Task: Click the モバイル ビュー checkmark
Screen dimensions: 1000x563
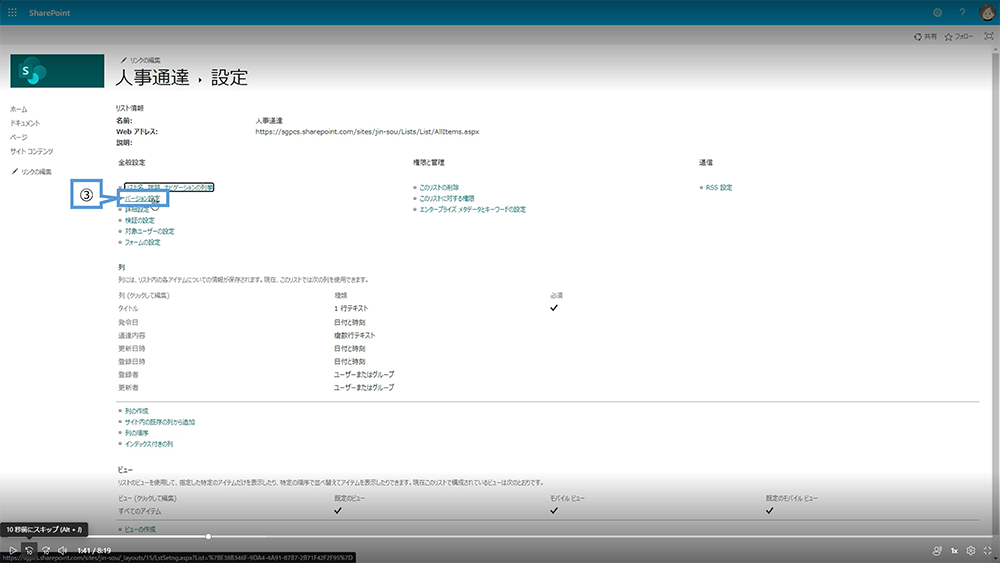Action: (554, 511)
